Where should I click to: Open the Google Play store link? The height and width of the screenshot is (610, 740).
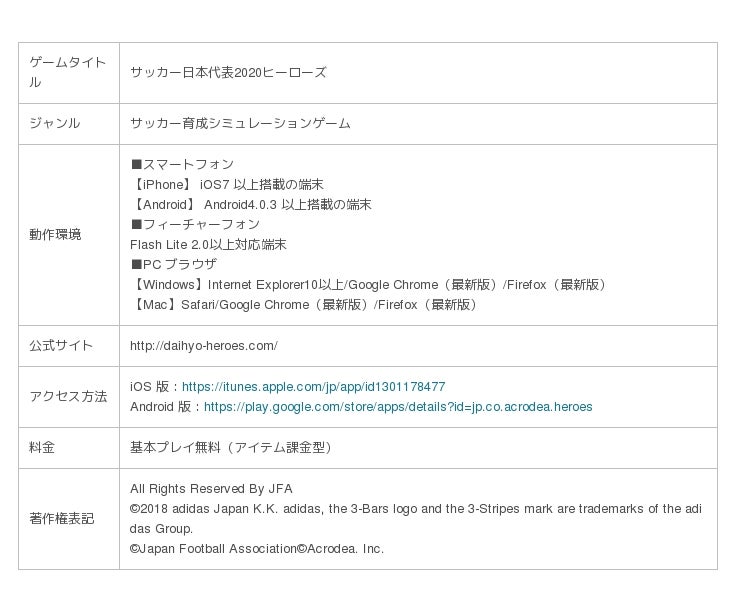(397, 407)
